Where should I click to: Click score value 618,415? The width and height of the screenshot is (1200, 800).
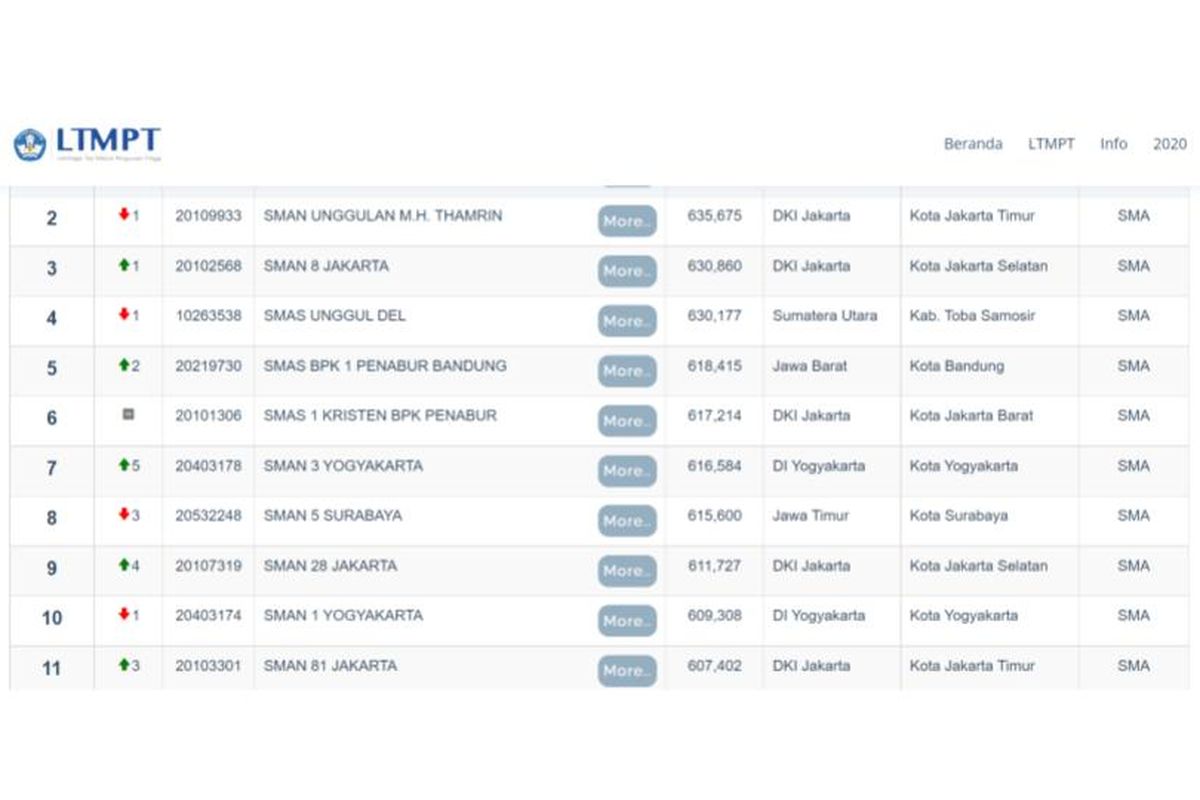tap(714, 365)
